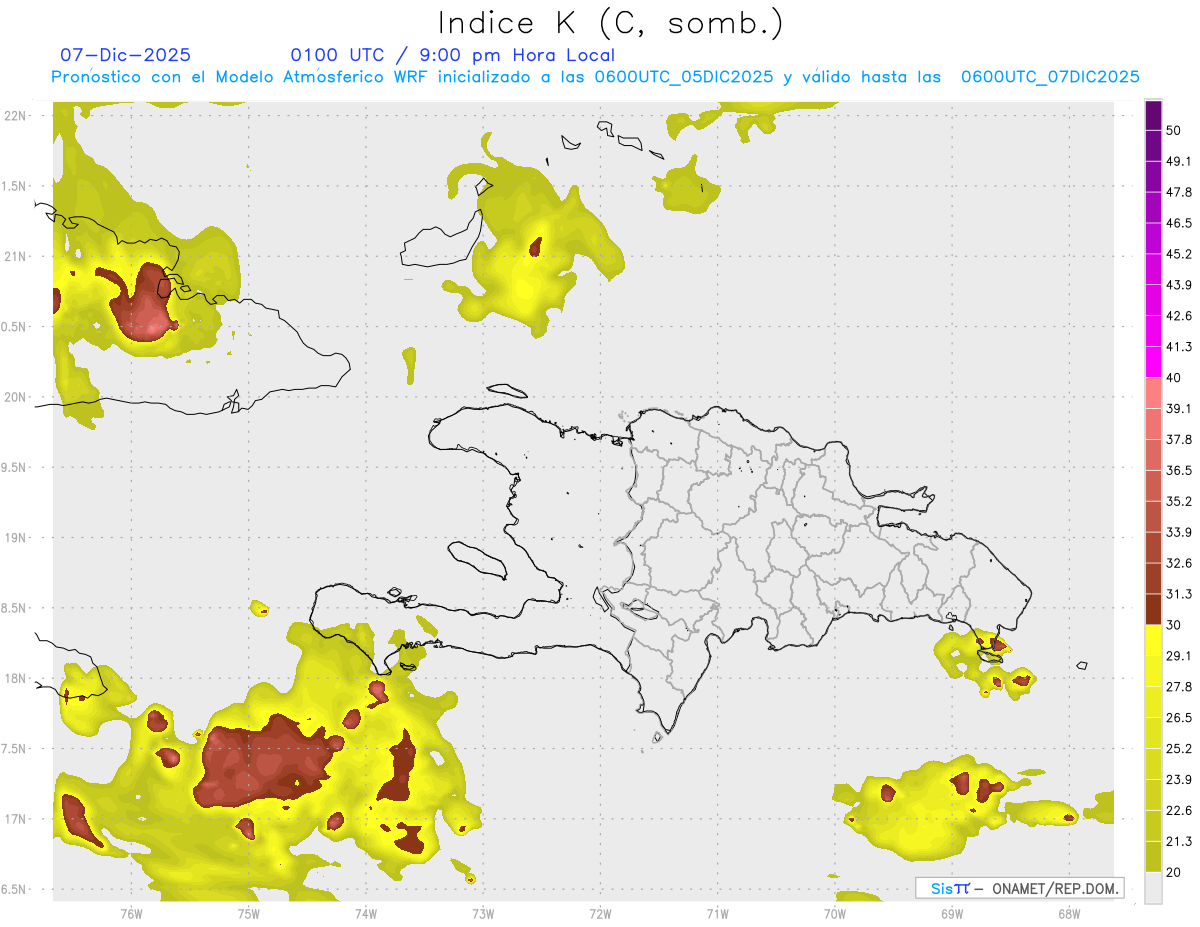Click the color scale value 47.8
Viewport: 1200px width, 927px height.
click(x=1179, y=192)
